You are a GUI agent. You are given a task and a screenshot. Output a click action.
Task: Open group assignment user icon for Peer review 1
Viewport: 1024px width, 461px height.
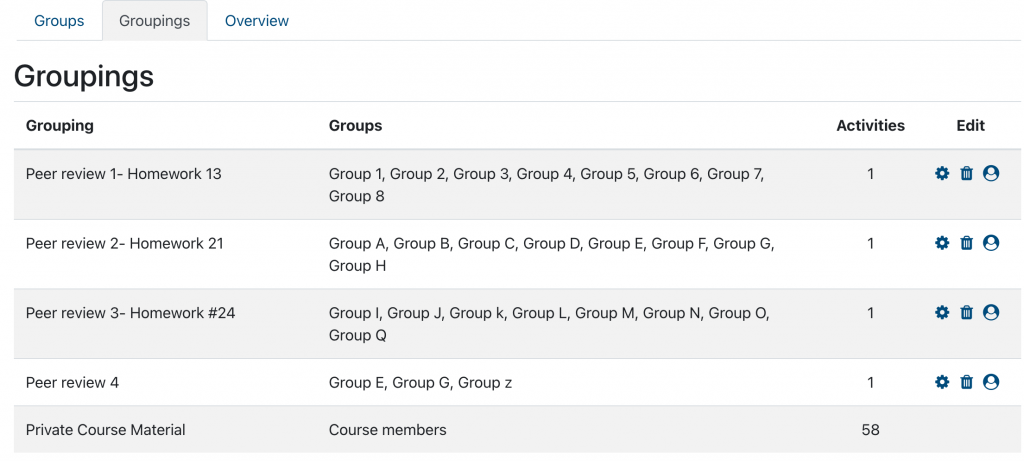tap(991, 174)
